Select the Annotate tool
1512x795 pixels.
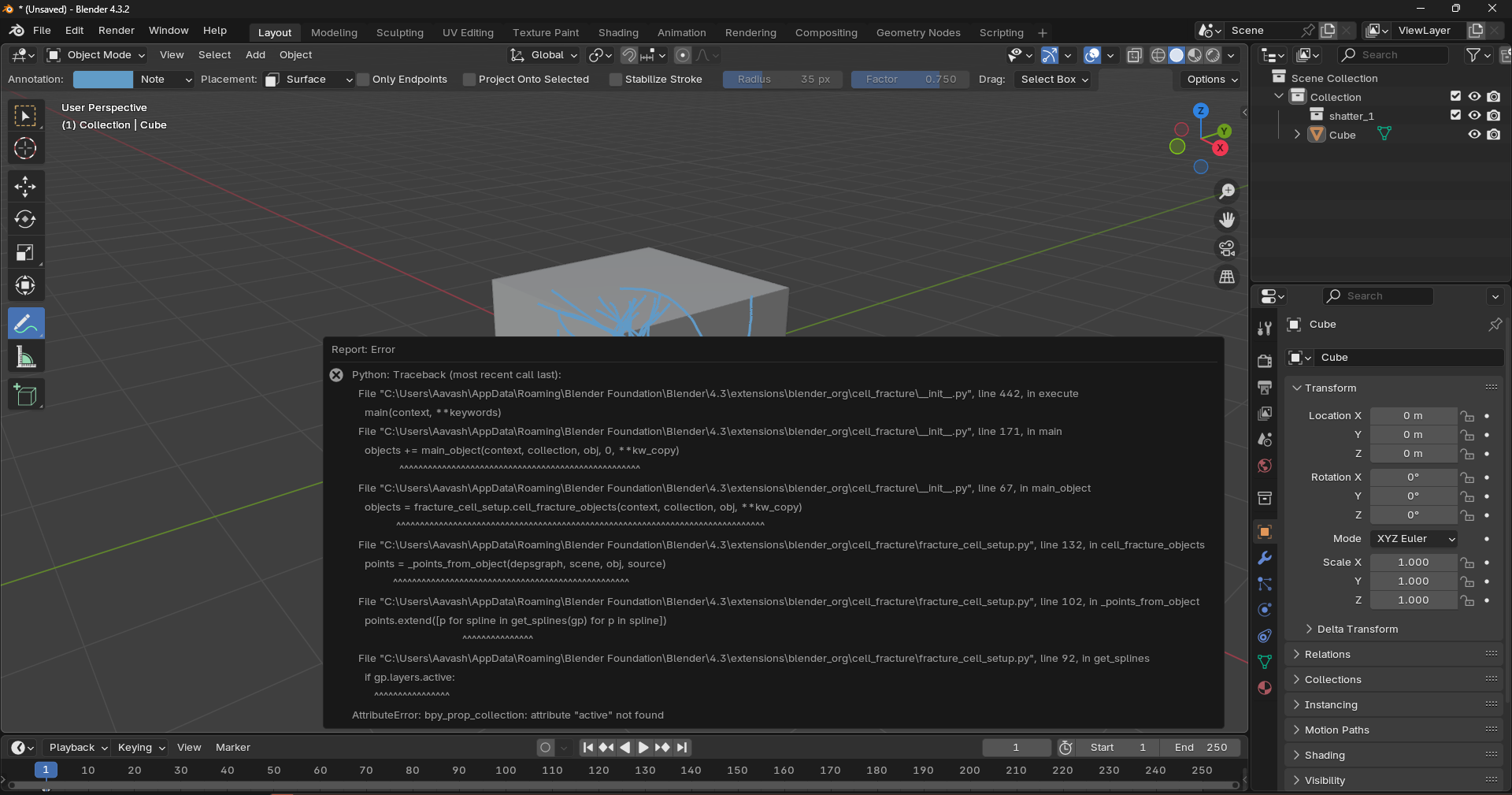25,324
